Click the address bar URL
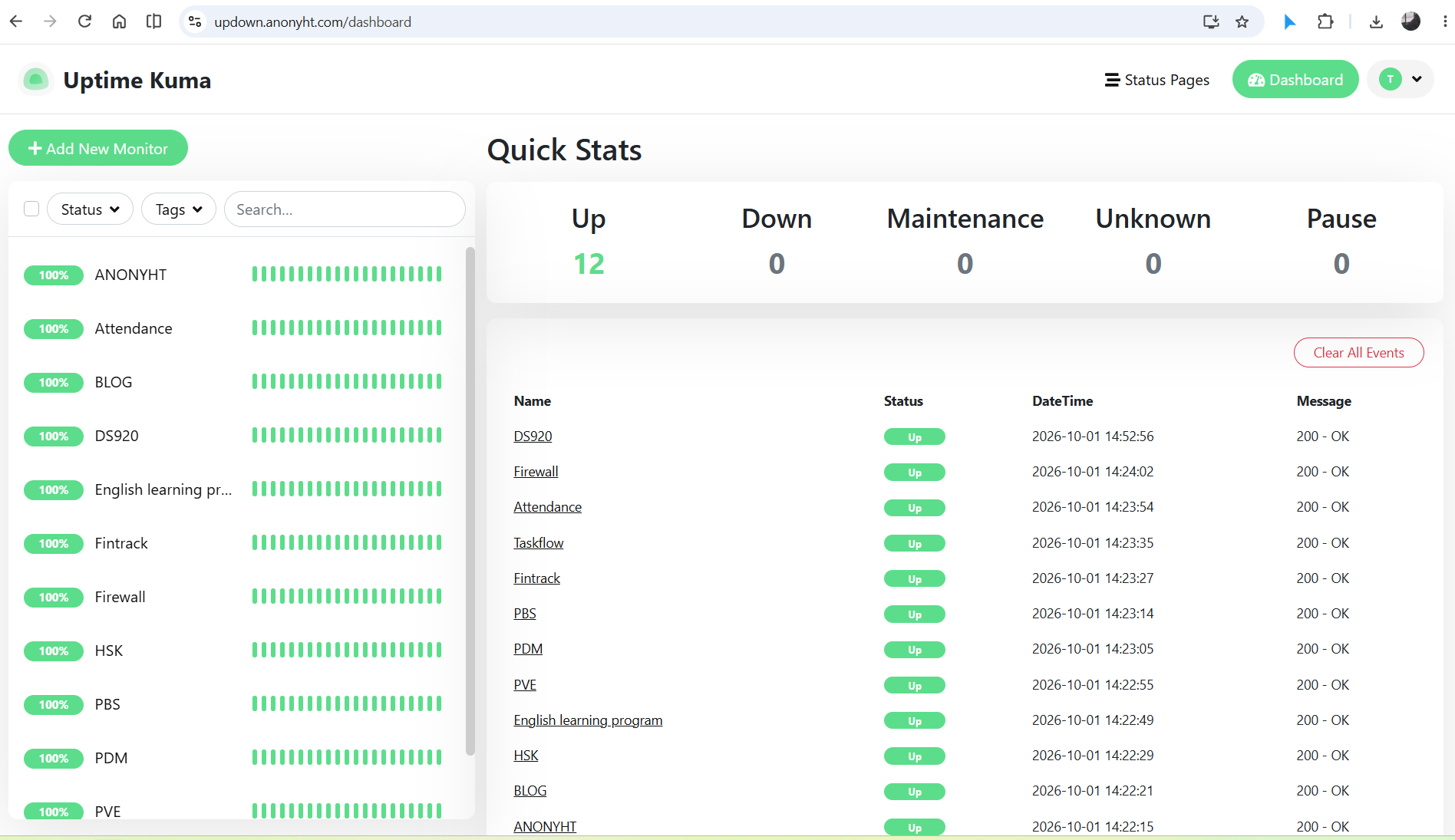This screenshot has width=1455, height=840. 312,21
